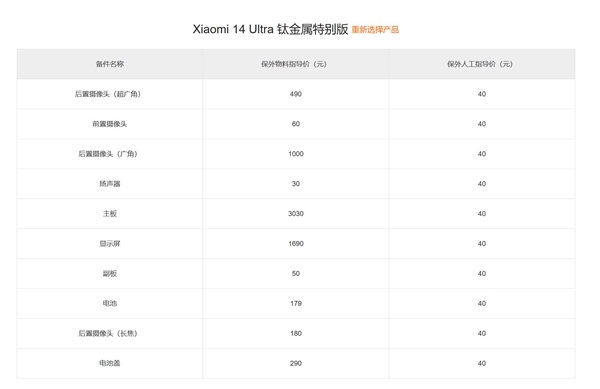Click labor price 40 in 显示屏 row
600x389 pixels.
[x=482, y=244]
